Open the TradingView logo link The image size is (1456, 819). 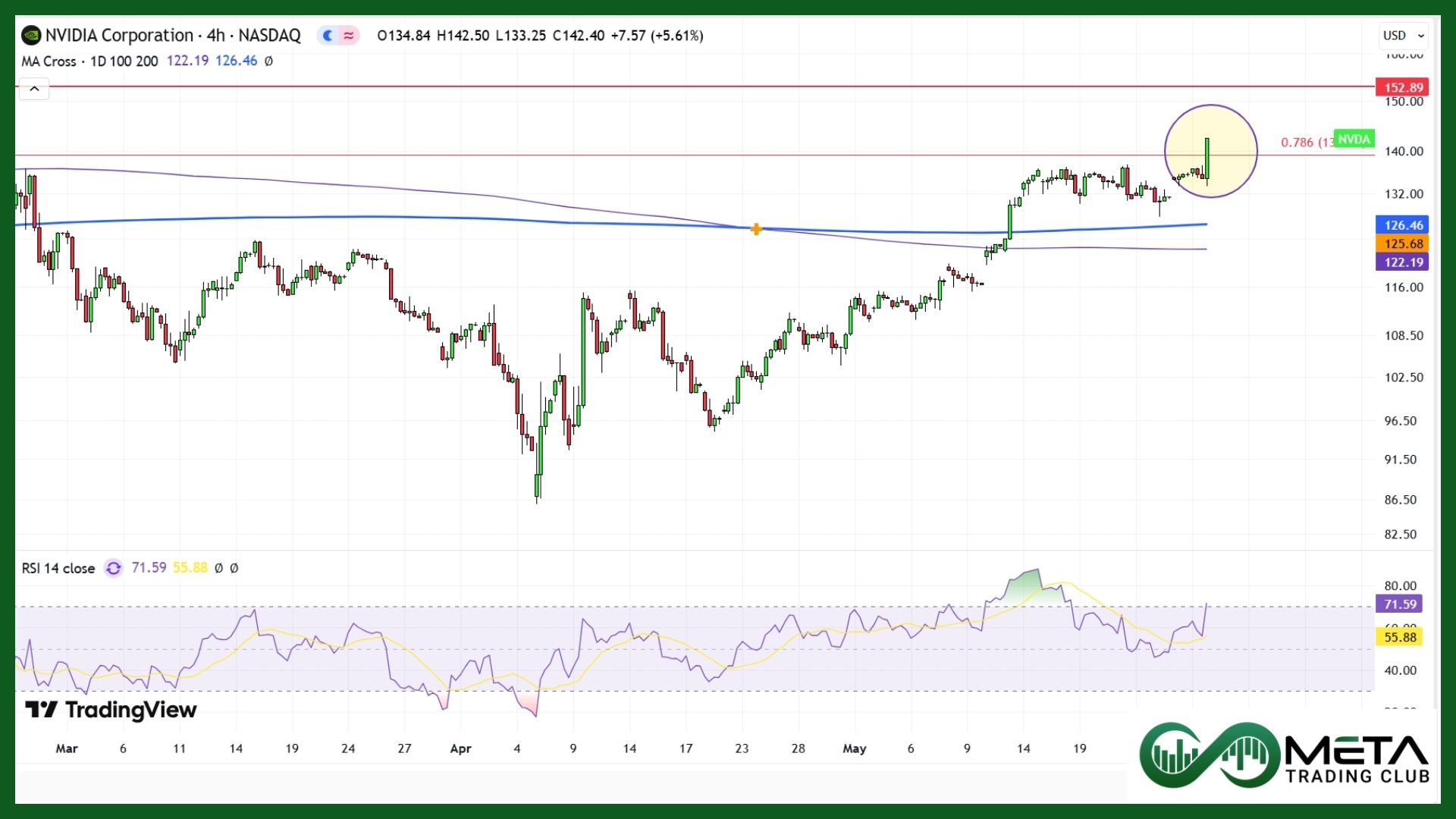111,710
